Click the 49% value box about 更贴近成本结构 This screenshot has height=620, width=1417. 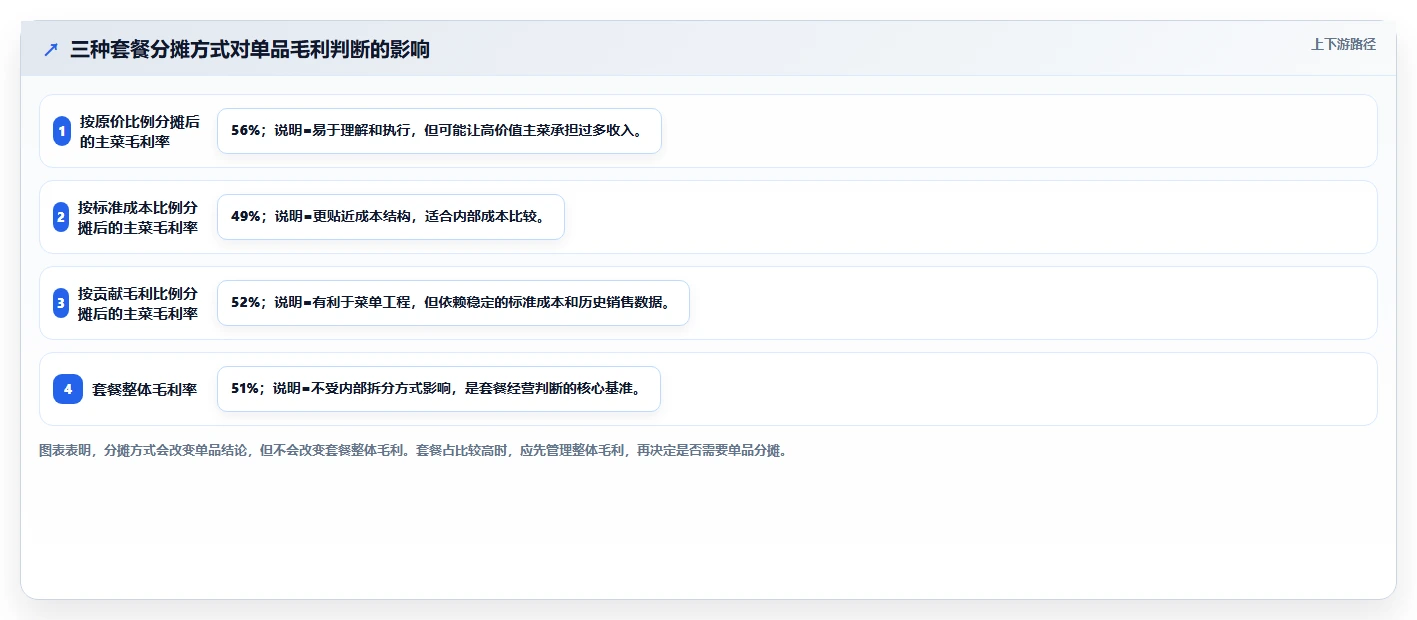tap(391, 217)
